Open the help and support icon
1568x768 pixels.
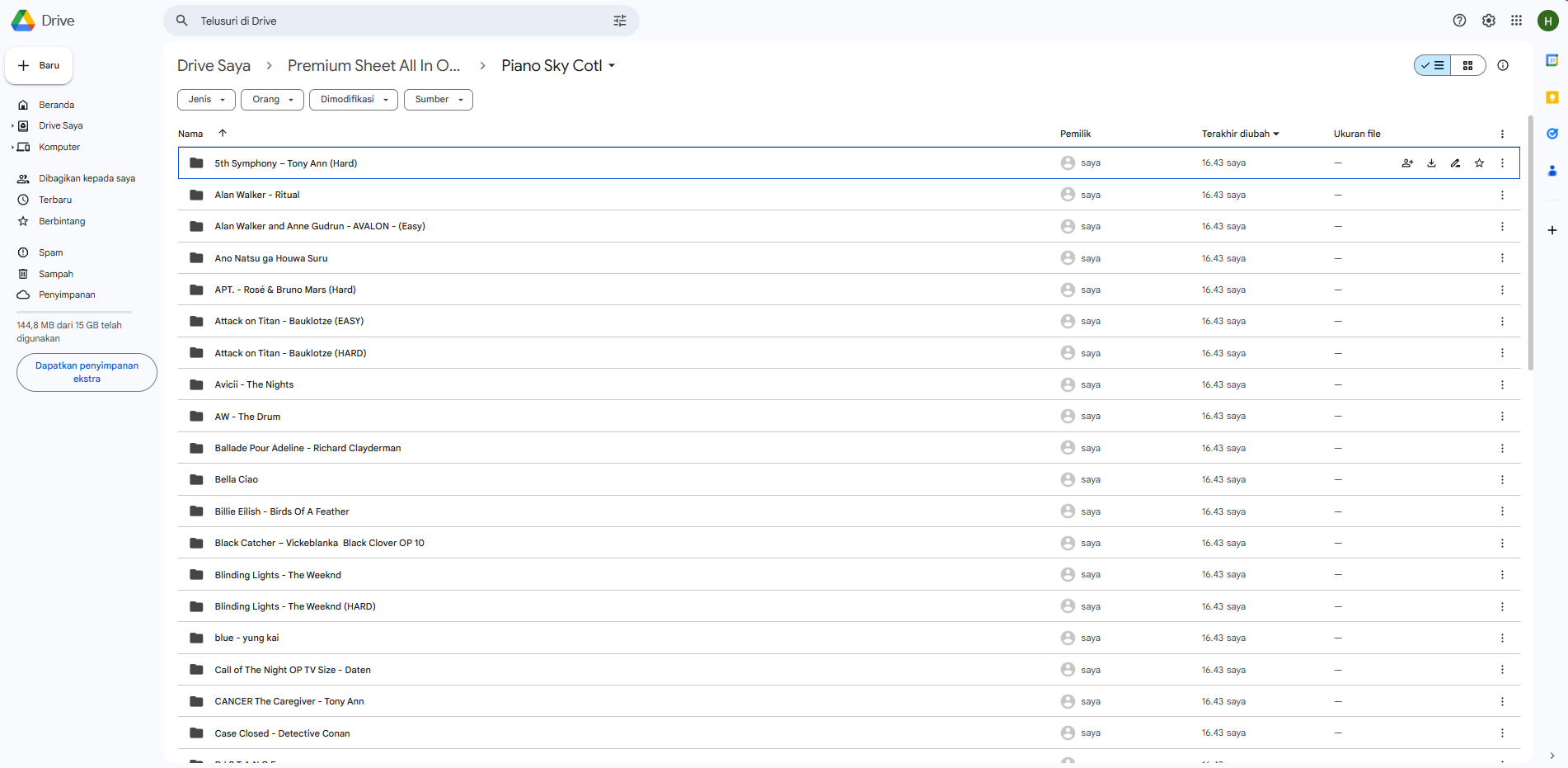coord(1459,21)
